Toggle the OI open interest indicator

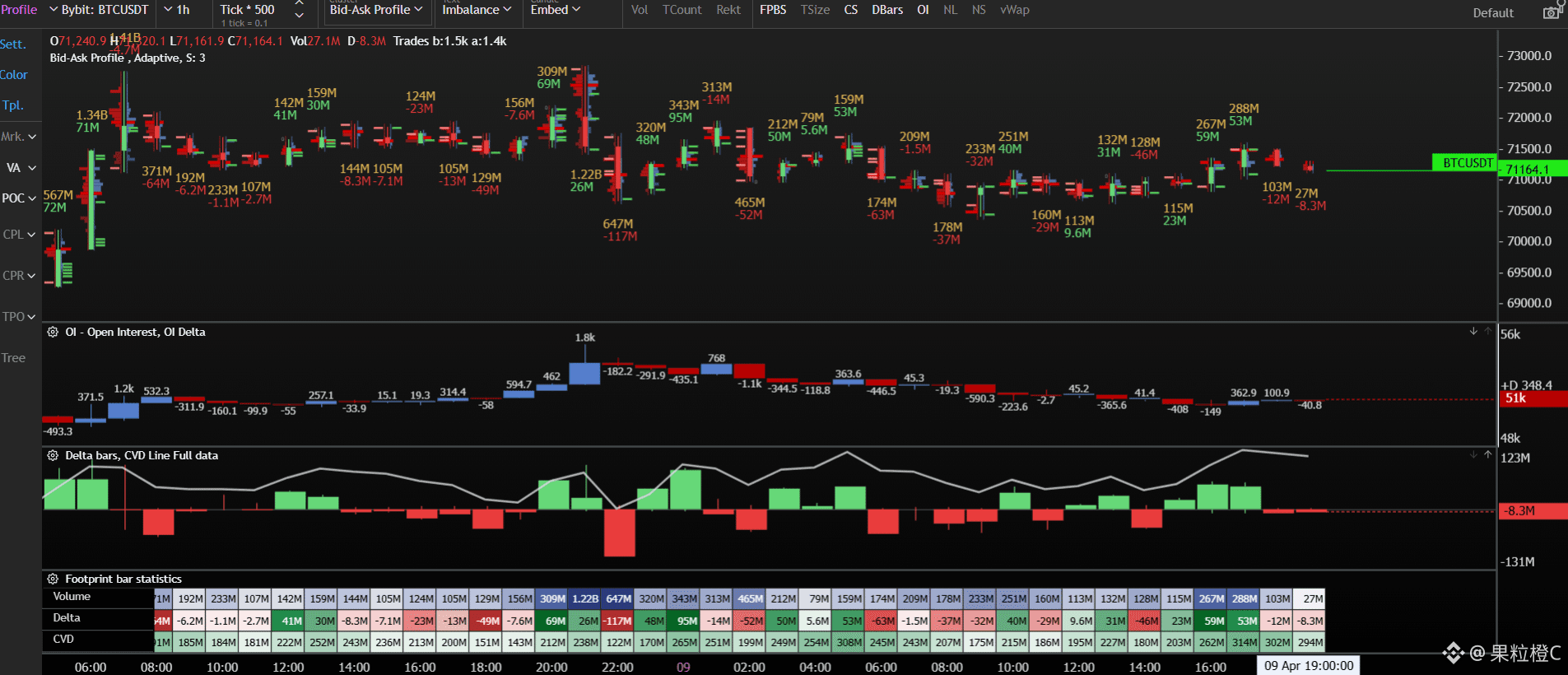coord(923,10)
